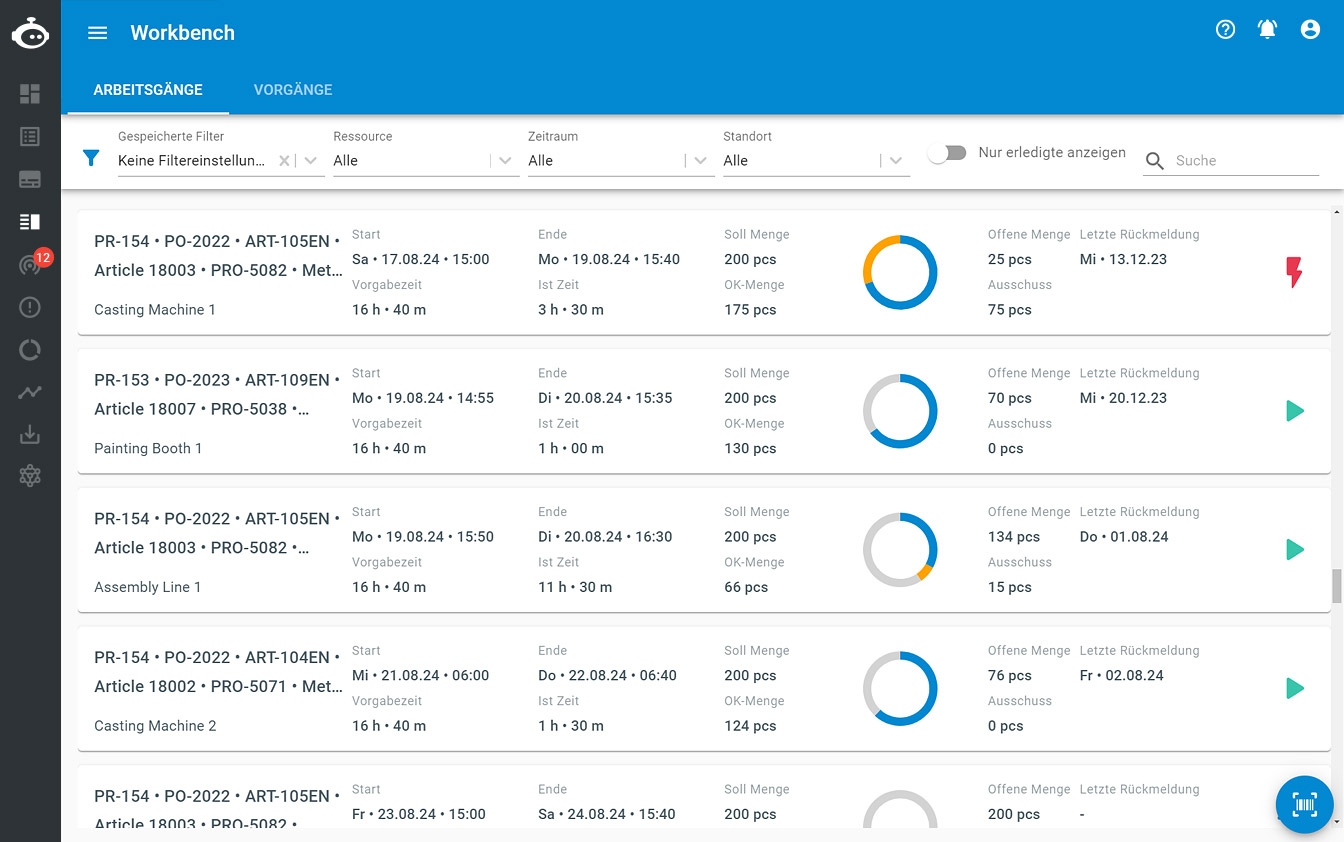Viewport: 1344px width, 842px height.
Task: Select the Arbeitsgänge tab
Action: tap(148, 90)
